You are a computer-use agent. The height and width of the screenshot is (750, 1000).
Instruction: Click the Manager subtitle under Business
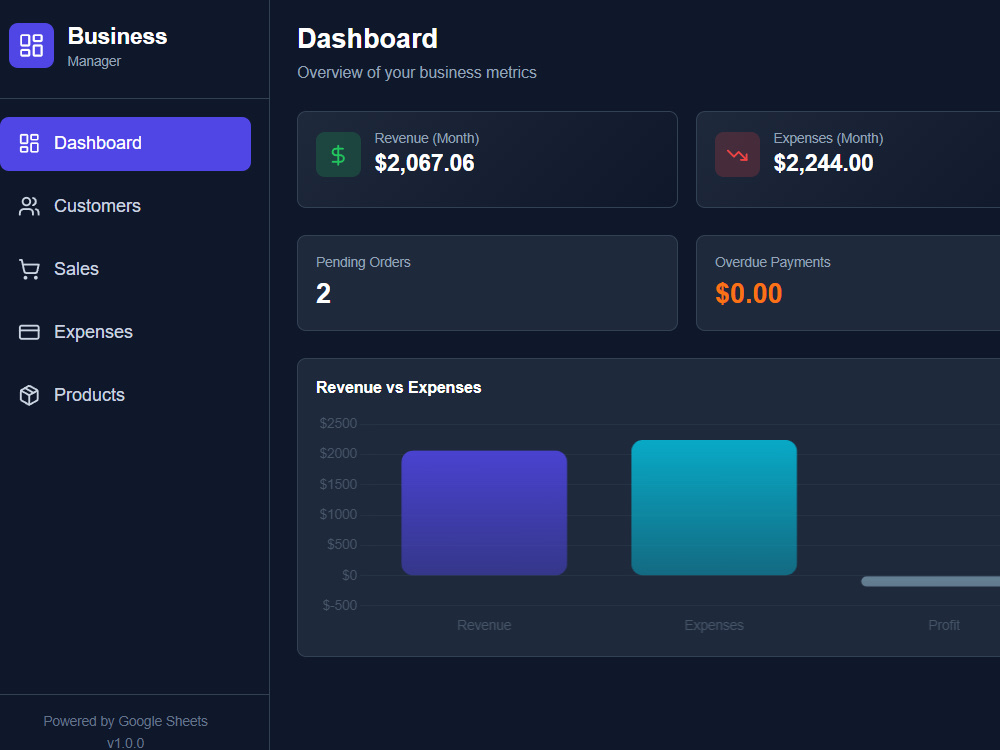pos(94,61)
